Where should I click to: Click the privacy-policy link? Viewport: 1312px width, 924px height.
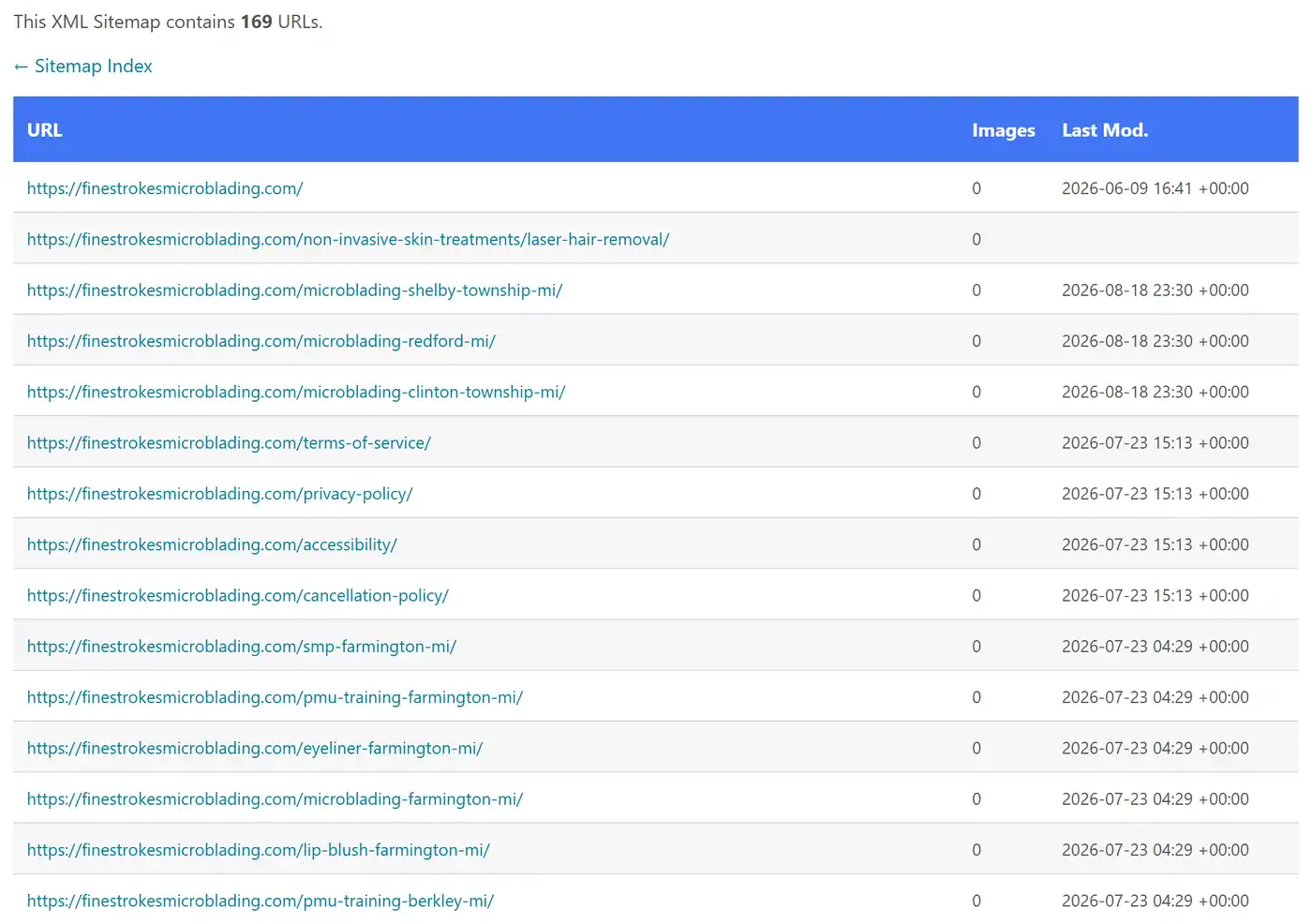tap(219, 494)
